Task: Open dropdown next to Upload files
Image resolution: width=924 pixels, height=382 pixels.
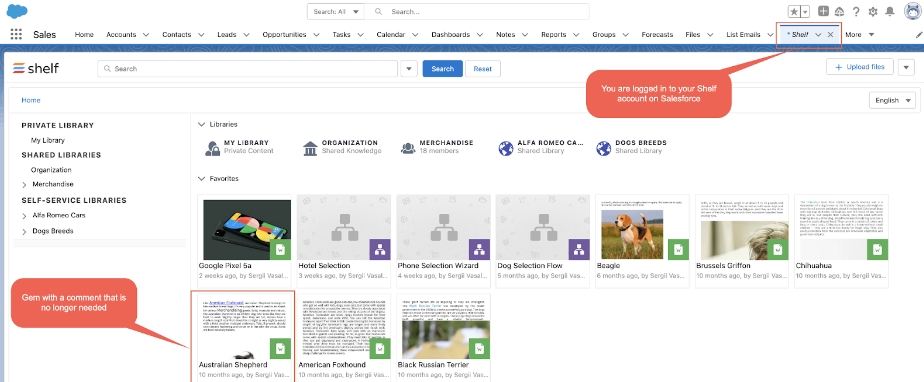Action: (x=906, y=67)
